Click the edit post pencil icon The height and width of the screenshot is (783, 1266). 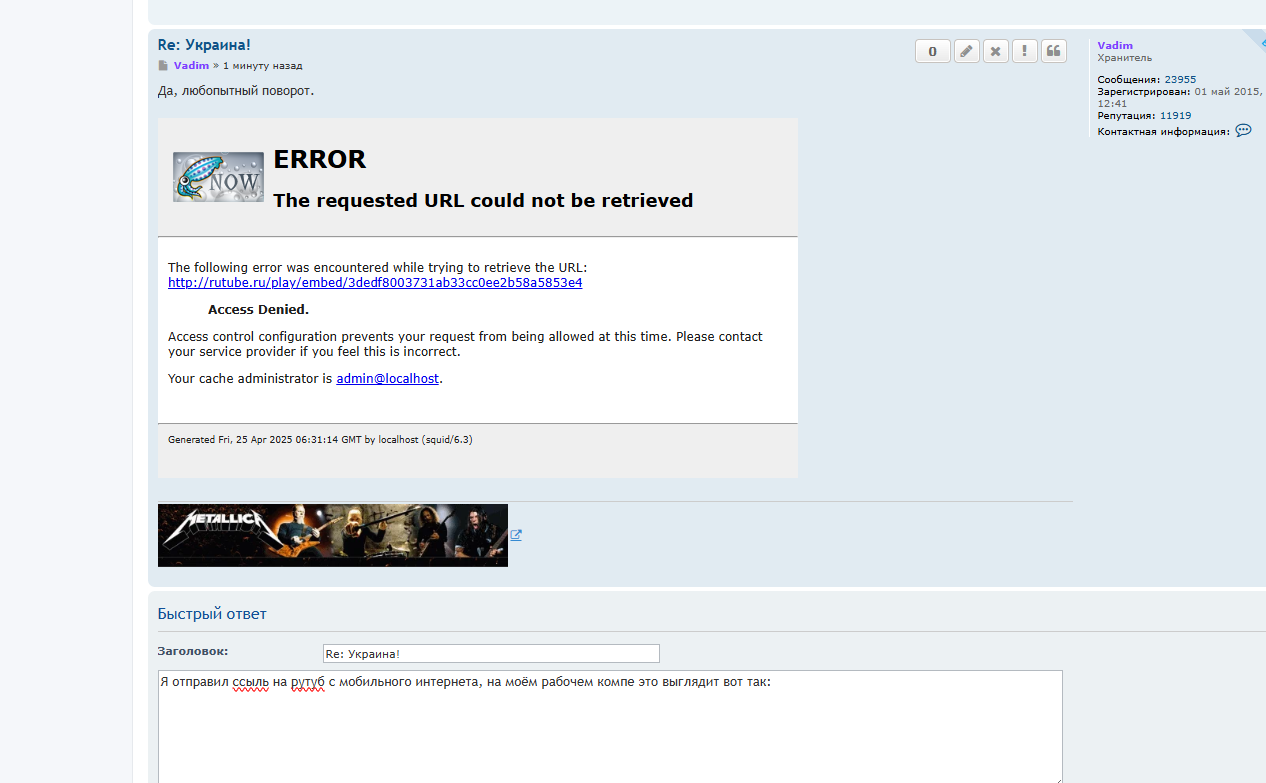click(966, 51)
